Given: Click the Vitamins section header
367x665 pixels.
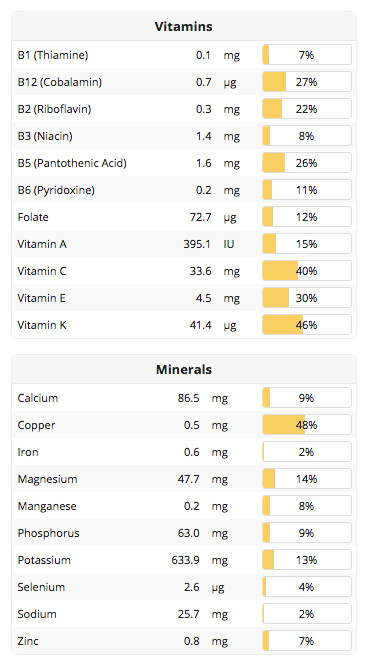Looking at the screenshot, I should [x=183, y=26].
